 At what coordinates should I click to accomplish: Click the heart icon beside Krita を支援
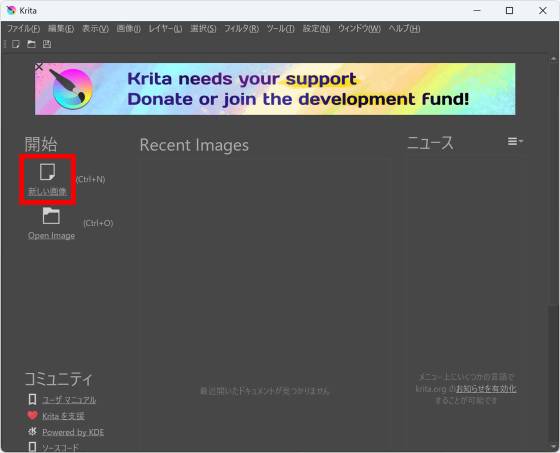click(32, 415)
